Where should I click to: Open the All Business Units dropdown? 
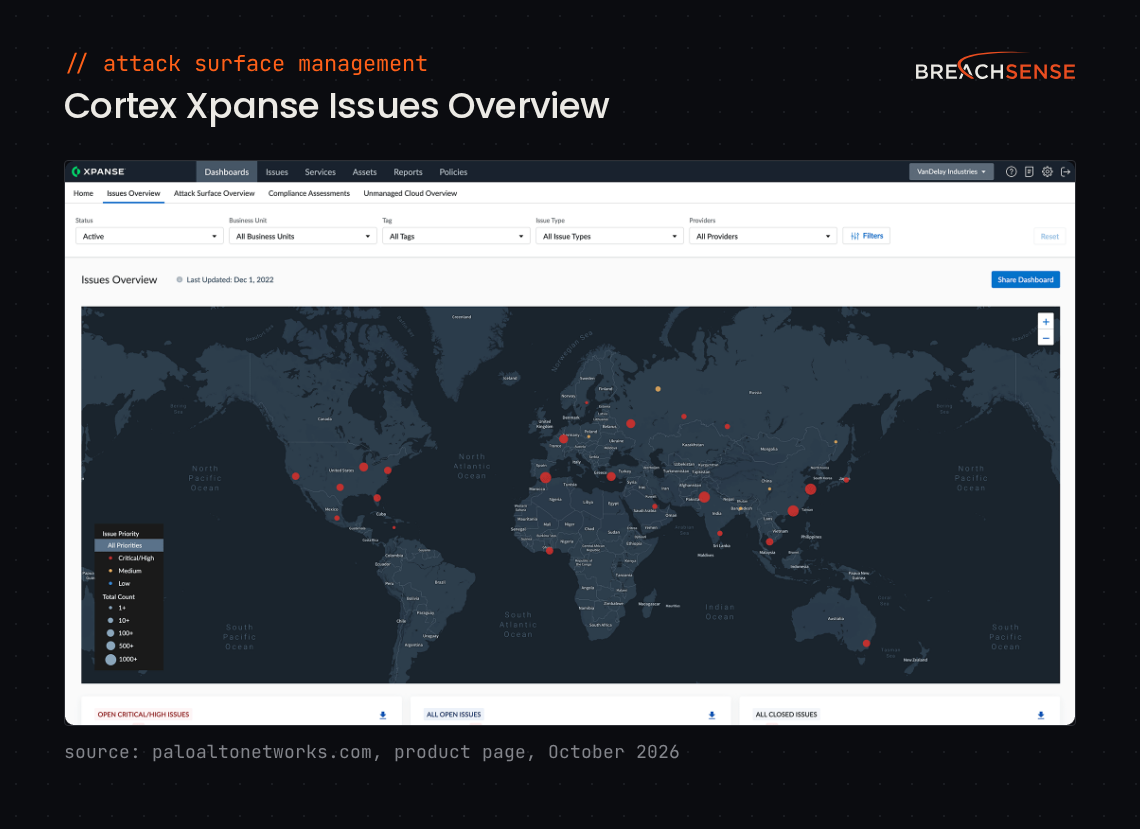pos(302,236)
